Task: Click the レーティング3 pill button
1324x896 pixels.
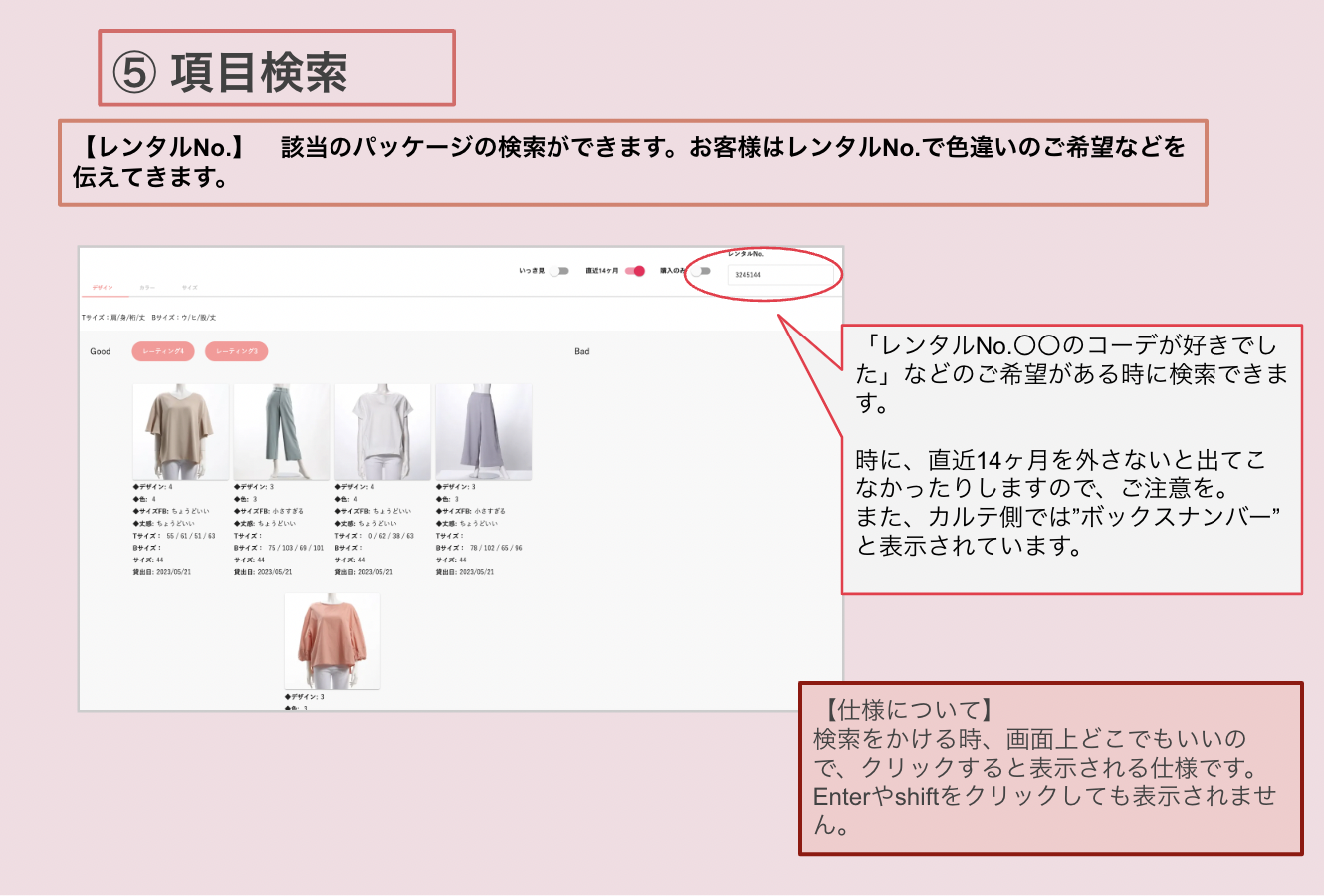Action: coord(237,351)
